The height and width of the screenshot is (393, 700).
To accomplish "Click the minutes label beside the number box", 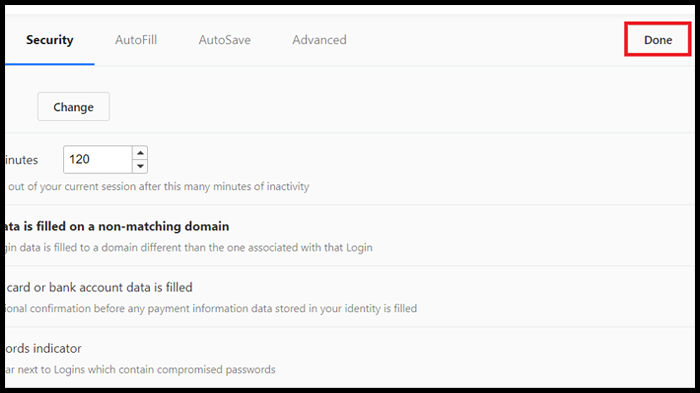I will point(21,160).
